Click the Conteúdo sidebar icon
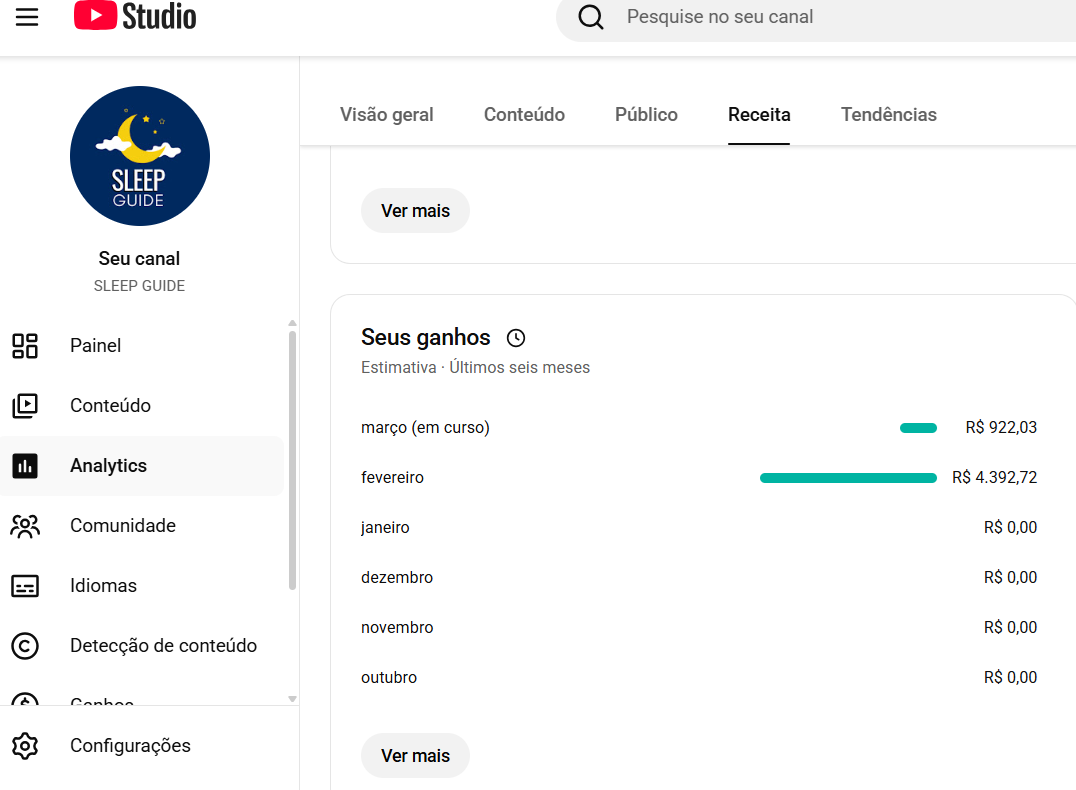 (x=25, y=406)
